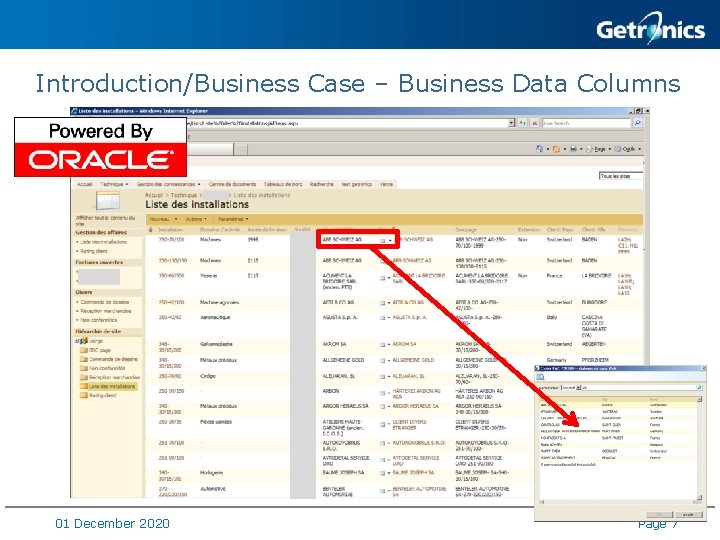Click the Live Search input field
Image resolution: width=720 pixels, height=540 pixels.
coord(586,123)
